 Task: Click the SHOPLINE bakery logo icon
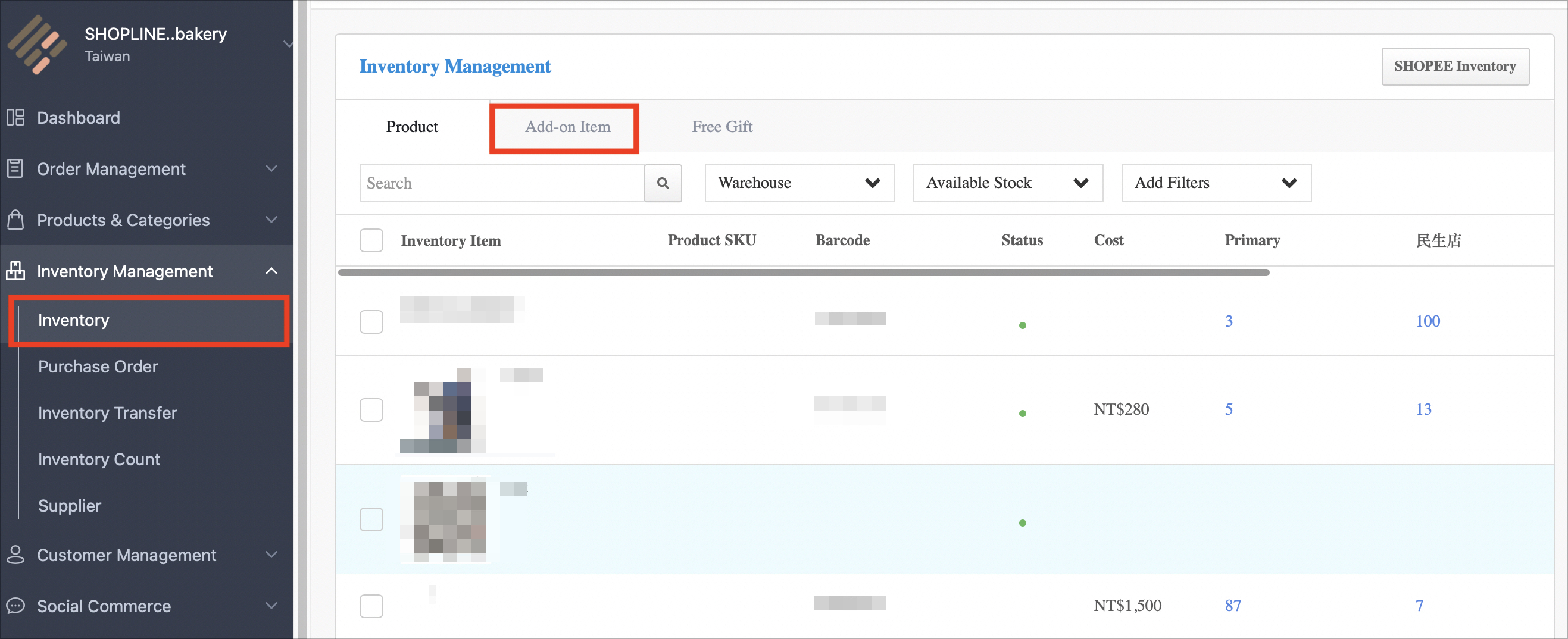[36, 45]
